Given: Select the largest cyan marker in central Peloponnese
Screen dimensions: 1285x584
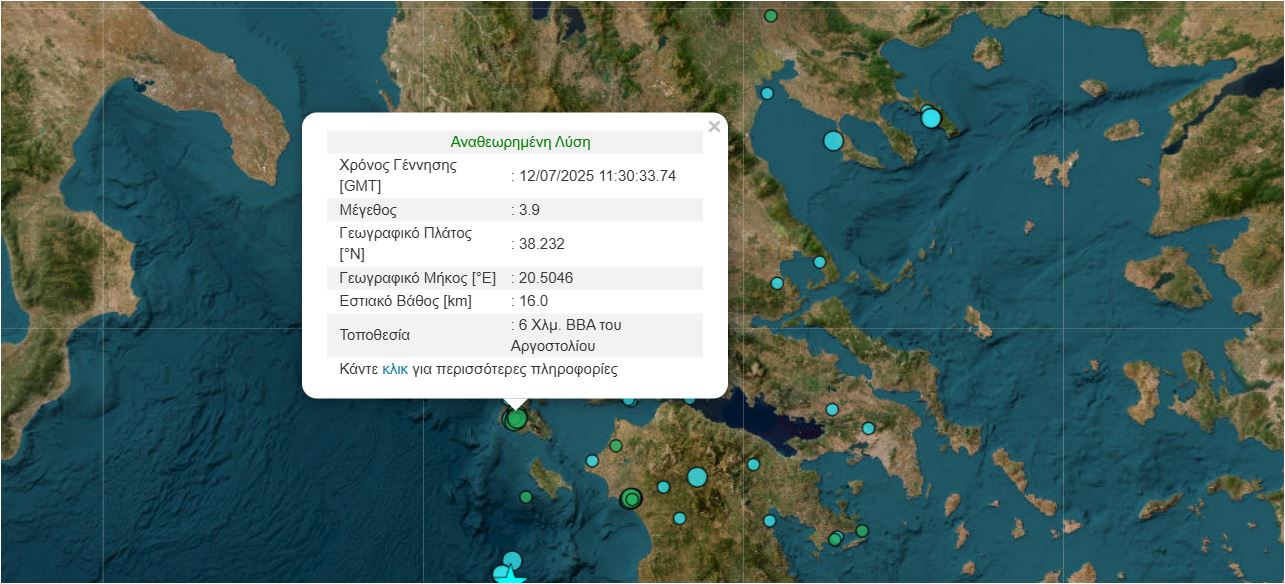Looking at the screenshot, I should (x=697, y=477).
